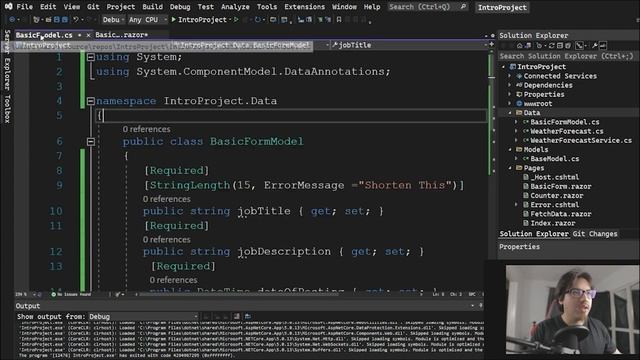Image resolution: width=640 pixels, height=360 pixels.
Task: Click the bookmark toolbar icon
Action: 339,20
